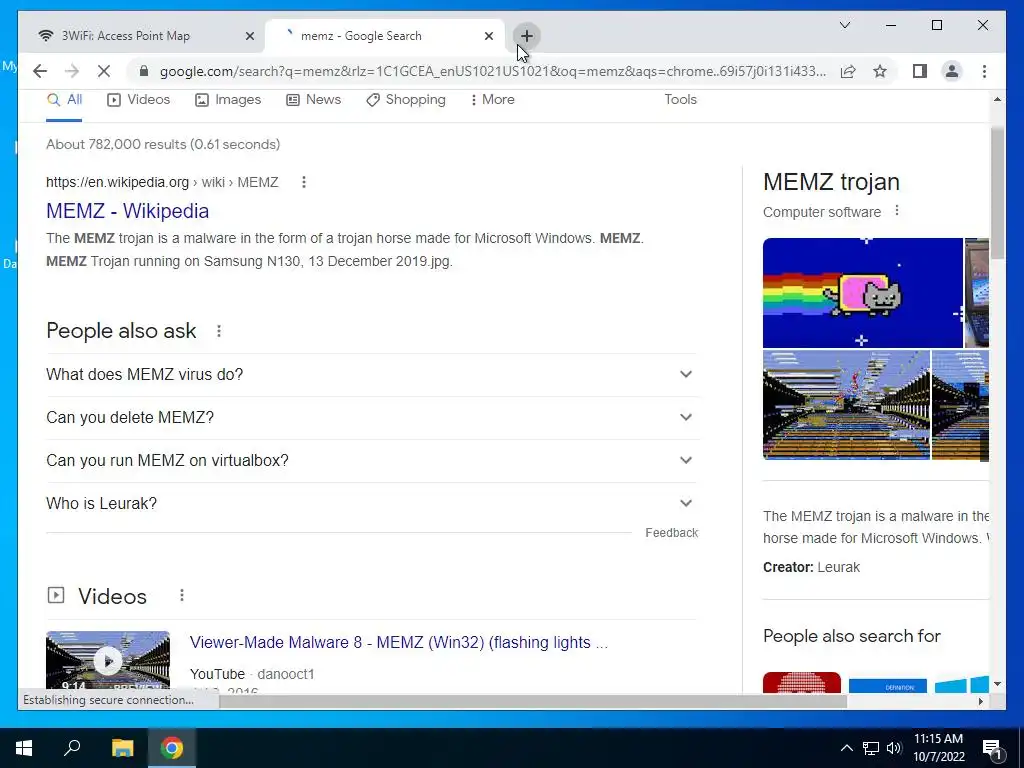Screen dimensions: 1024x768
Task: Switch to Shopping search results
Action: (406, 100)
